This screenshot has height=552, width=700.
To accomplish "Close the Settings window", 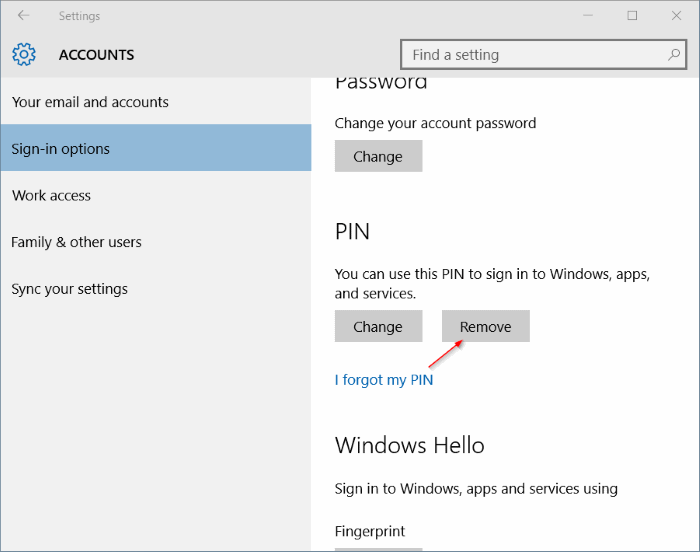I will click(677, 16).
